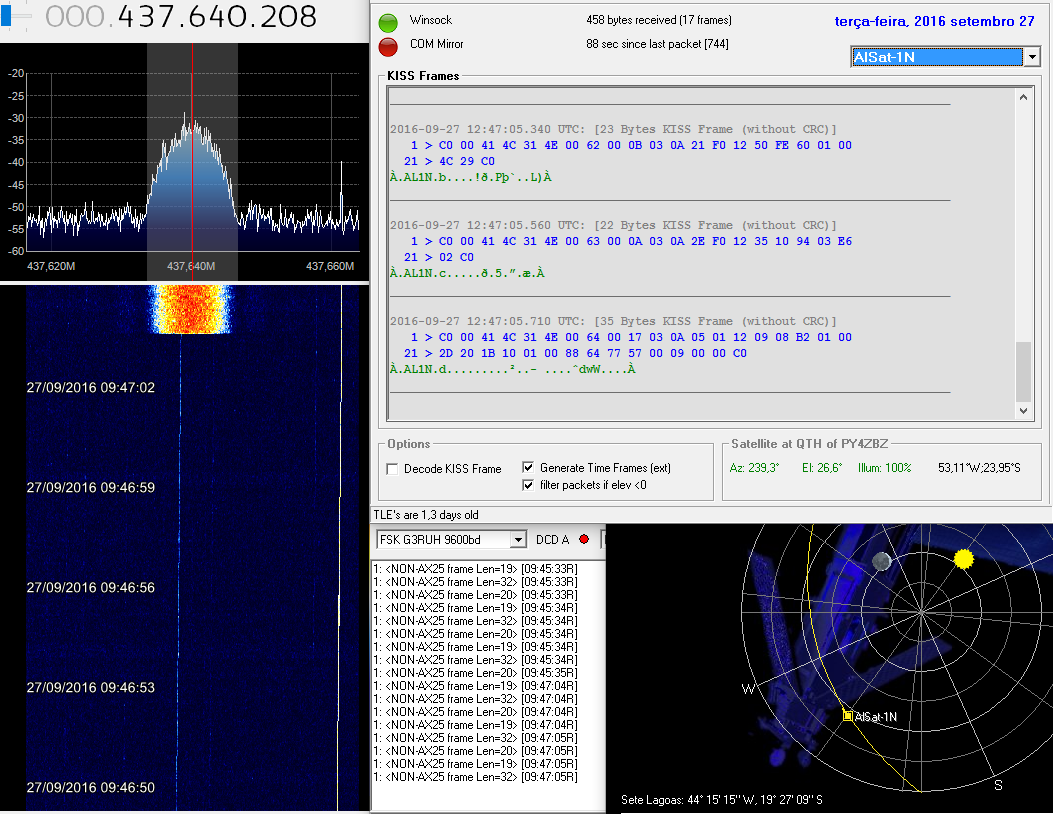The image size is (1053, 814).
Task: Click the red DCD A indicator light
Action: 584,540
